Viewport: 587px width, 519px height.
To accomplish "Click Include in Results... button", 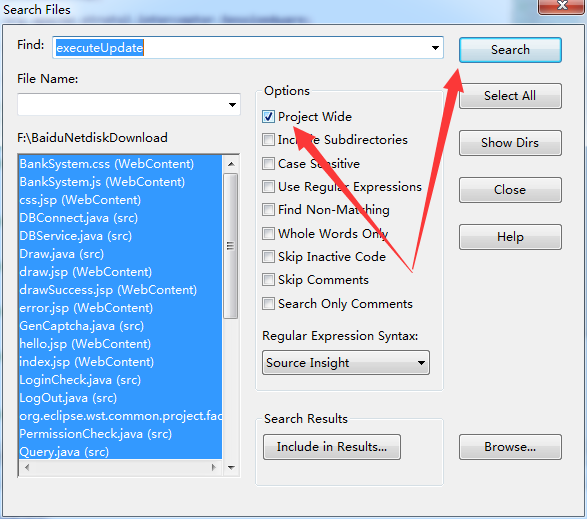I will pos(332,447).
